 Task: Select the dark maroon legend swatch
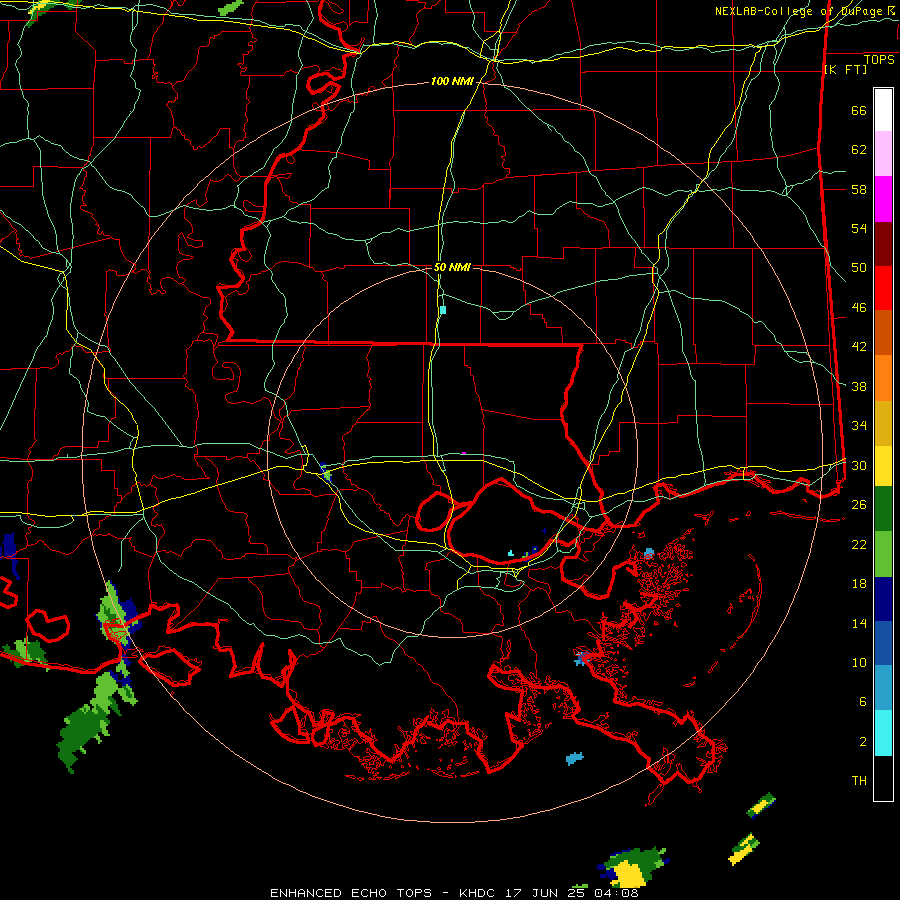tap(883, 244)
